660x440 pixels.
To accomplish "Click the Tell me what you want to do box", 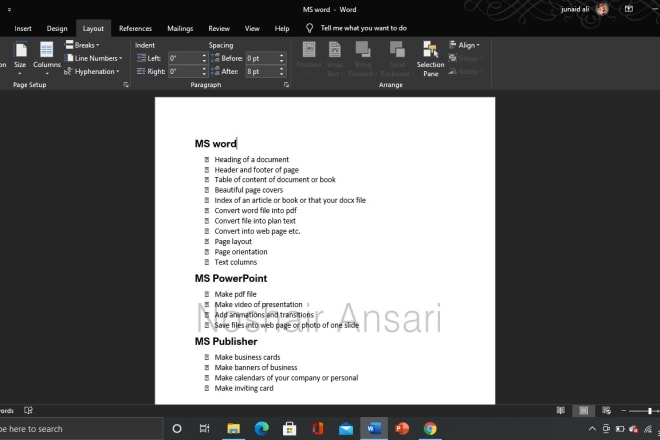I will coord(364,28).
